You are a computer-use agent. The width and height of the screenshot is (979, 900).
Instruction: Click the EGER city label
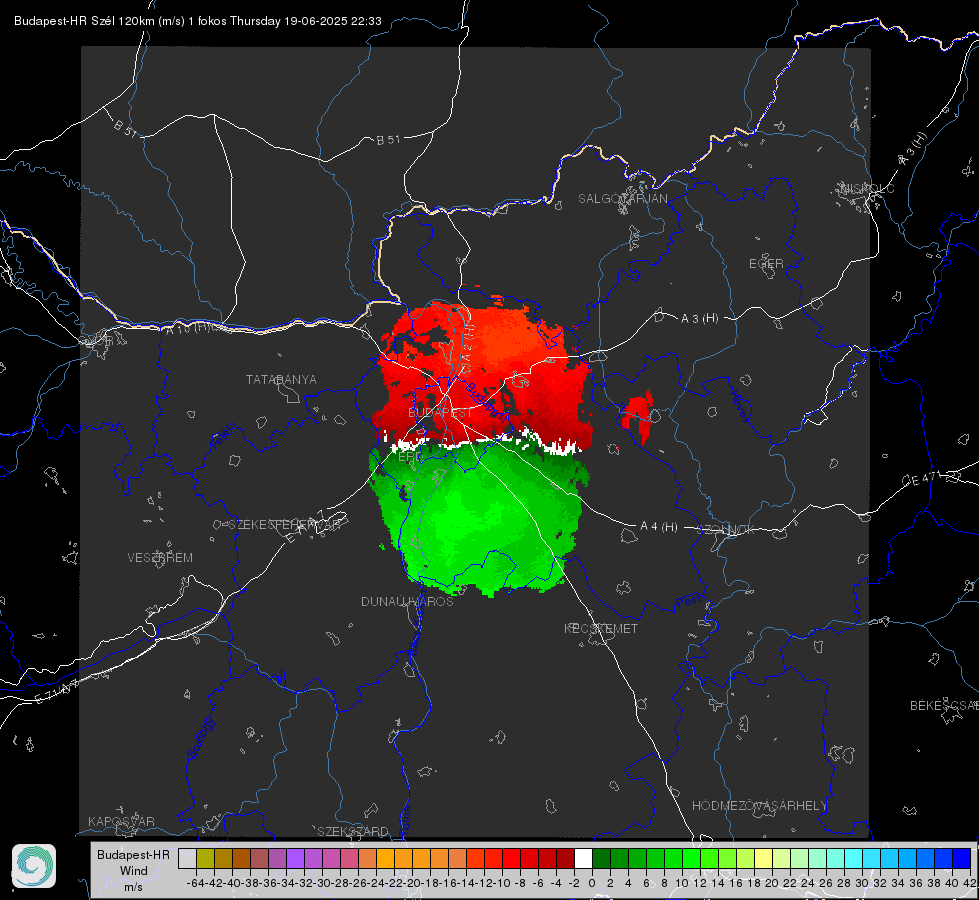(x=766, y=264)
